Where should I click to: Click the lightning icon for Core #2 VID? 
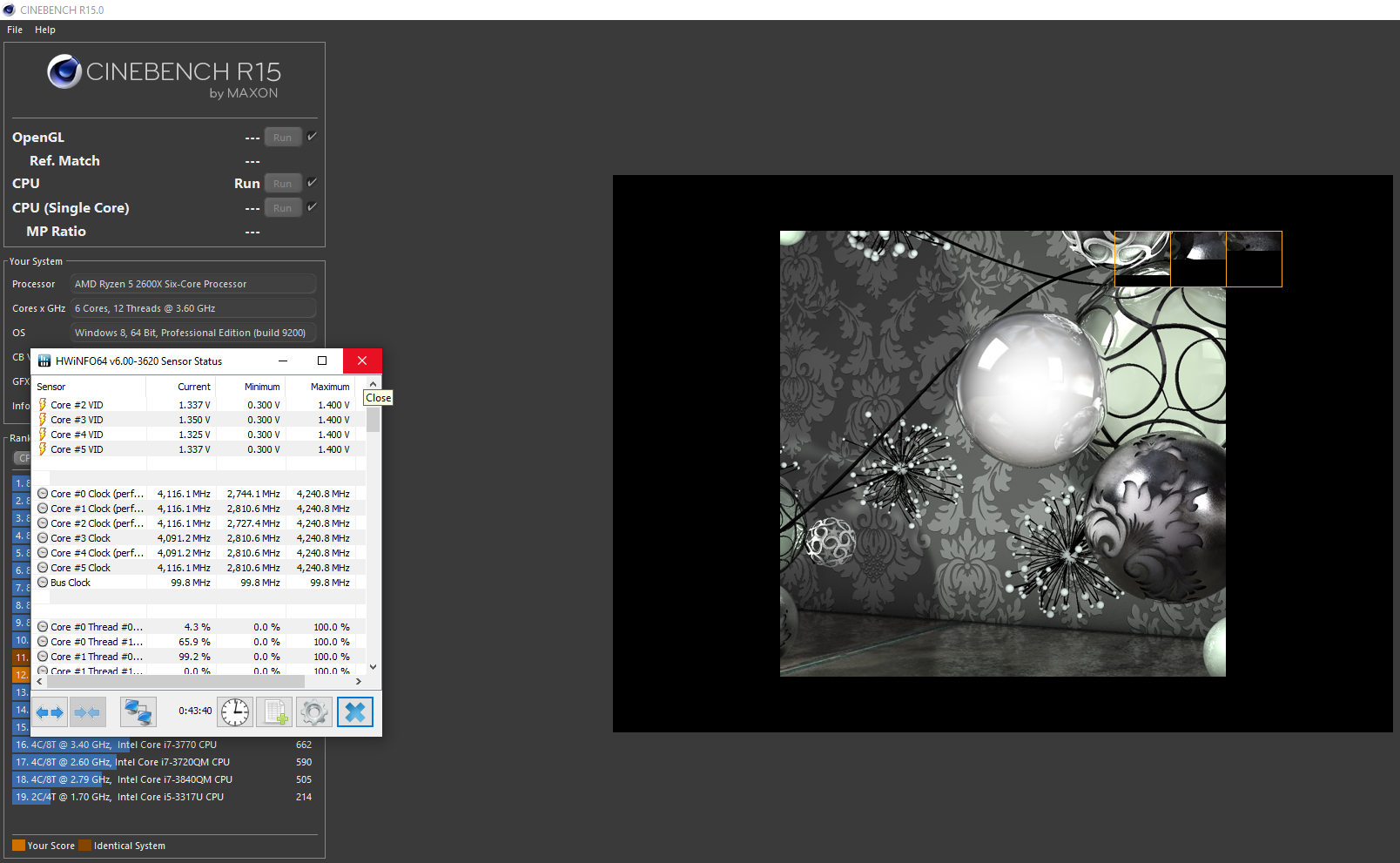(43, 405)
